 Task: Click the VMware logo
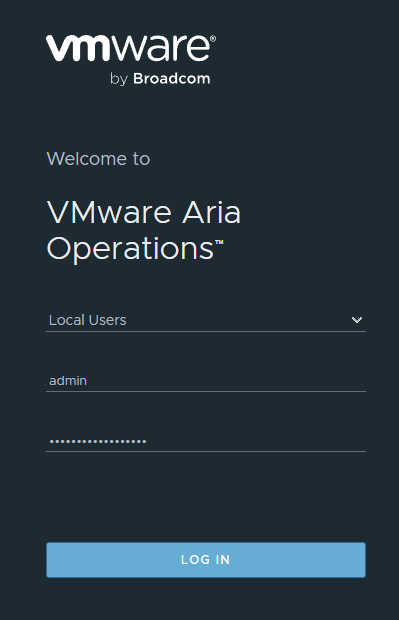[x=131, y=59]
